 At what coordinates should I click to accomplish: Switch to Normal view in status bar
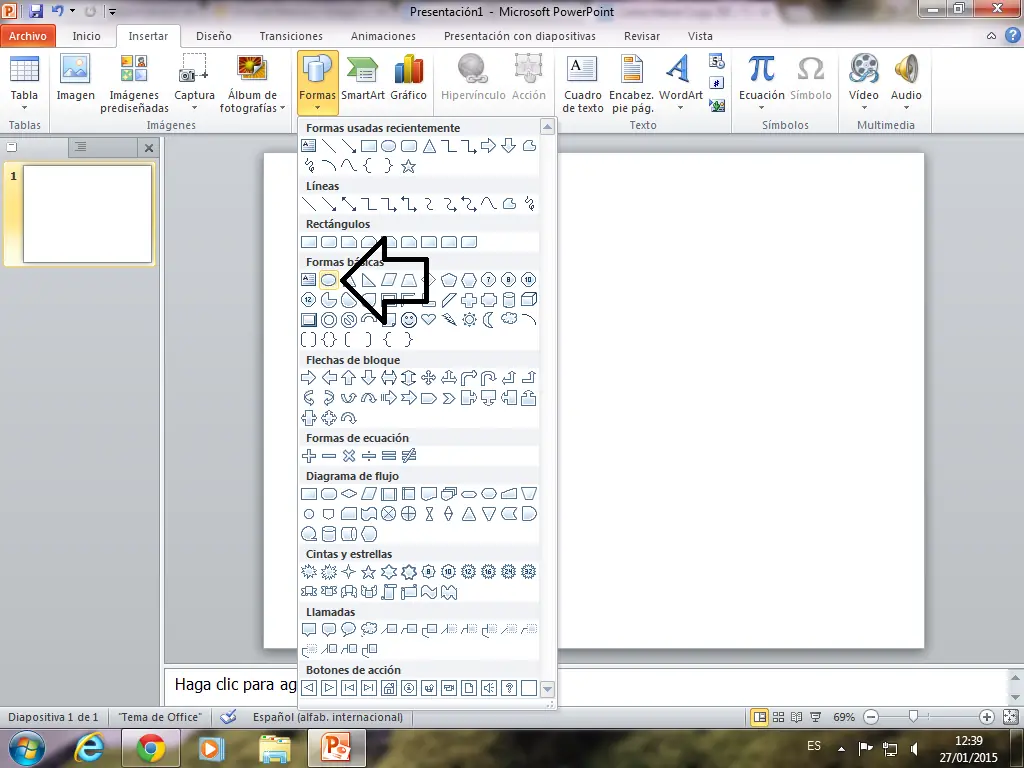[760, 717]
